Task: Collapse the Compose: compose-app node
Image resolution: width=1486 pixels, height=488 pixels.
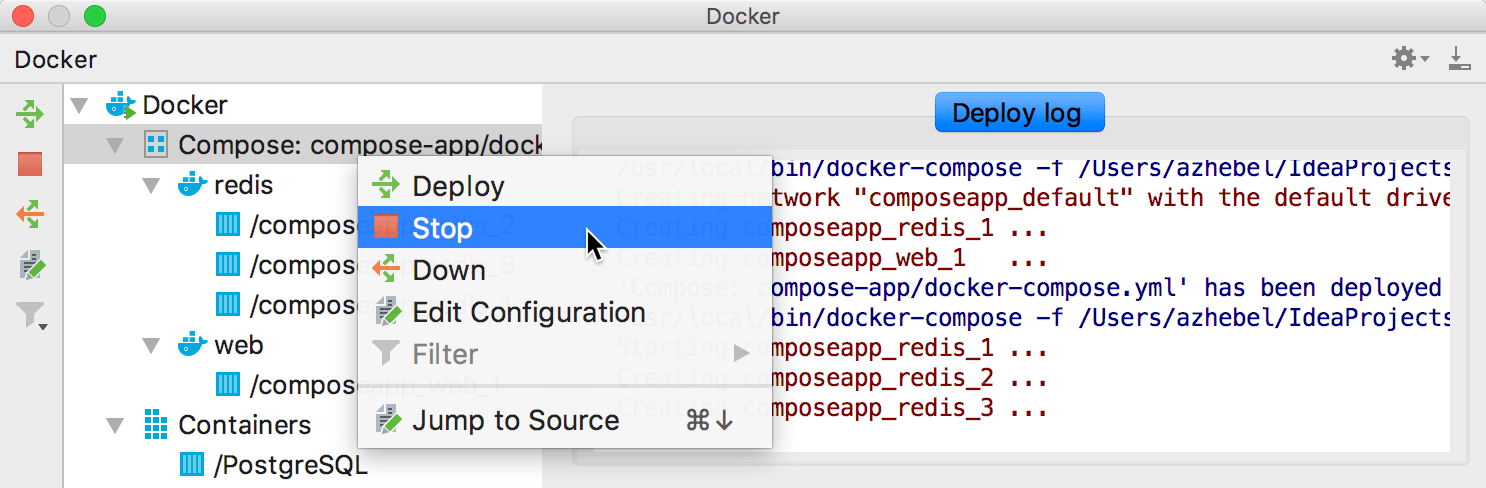Action: point(116,145)
